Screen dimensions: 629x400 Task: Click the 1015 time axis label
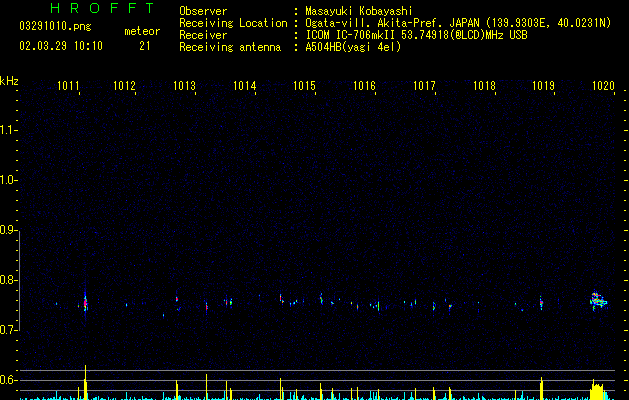point(304,86)
